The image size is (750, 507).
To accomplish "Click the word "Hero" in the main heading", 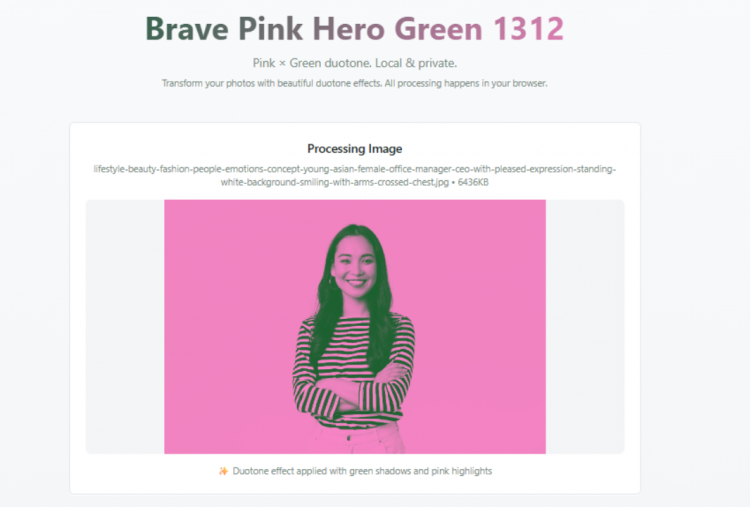I will pos(349,29).
